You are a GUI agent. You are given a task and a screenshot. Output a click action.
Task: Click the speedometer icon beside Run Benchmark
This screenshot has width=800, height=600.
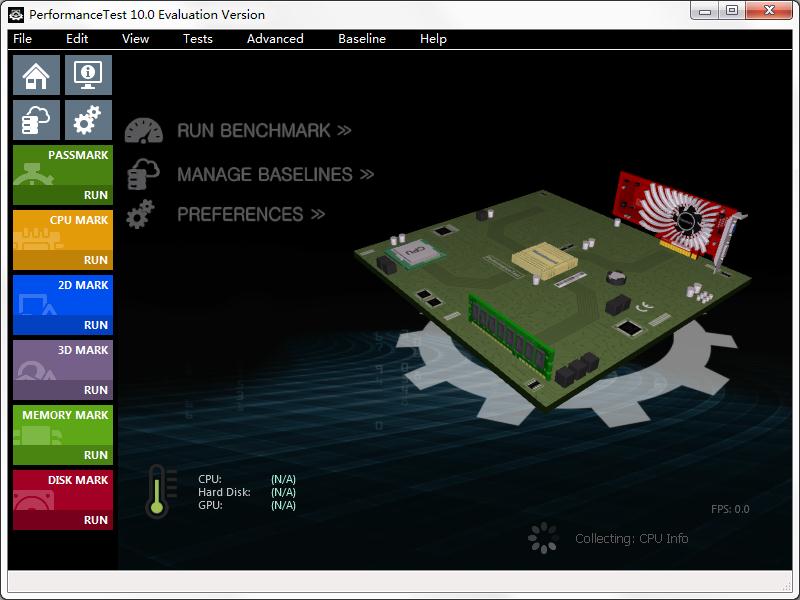coord(144,131)
